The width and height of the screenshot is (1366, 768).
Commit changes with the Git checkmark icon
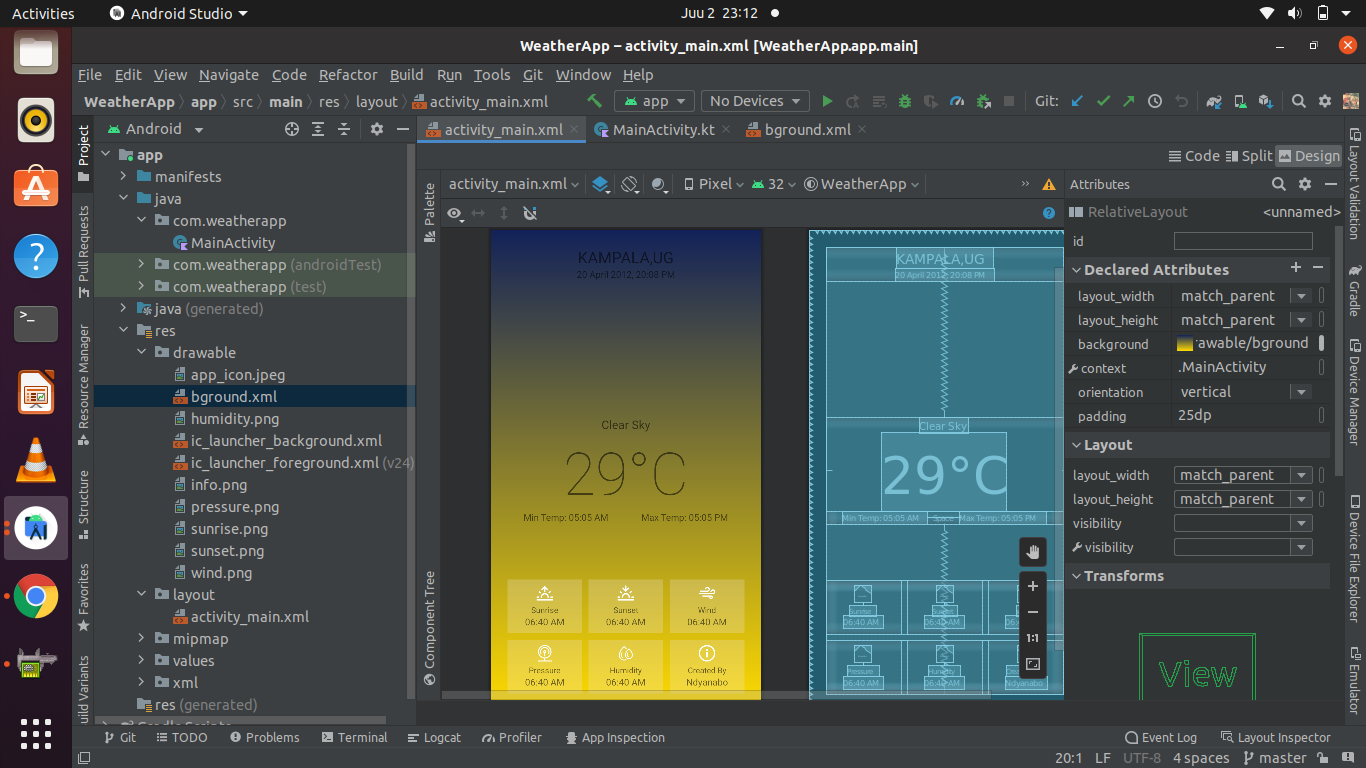pyautogui.click(x=1102, y=101)
